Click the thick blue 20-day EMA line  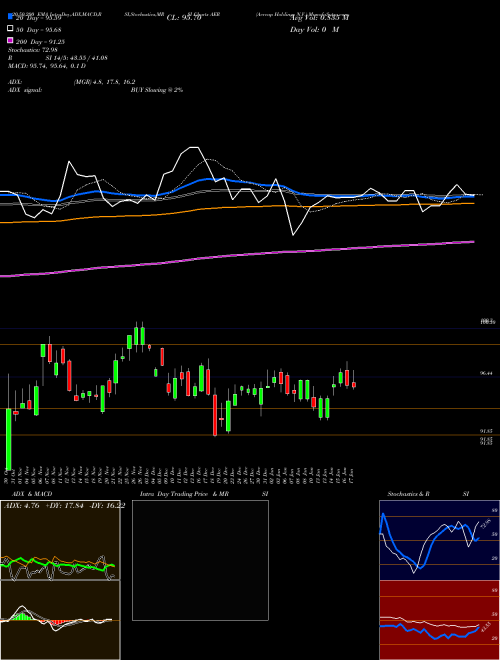point(237,182)
